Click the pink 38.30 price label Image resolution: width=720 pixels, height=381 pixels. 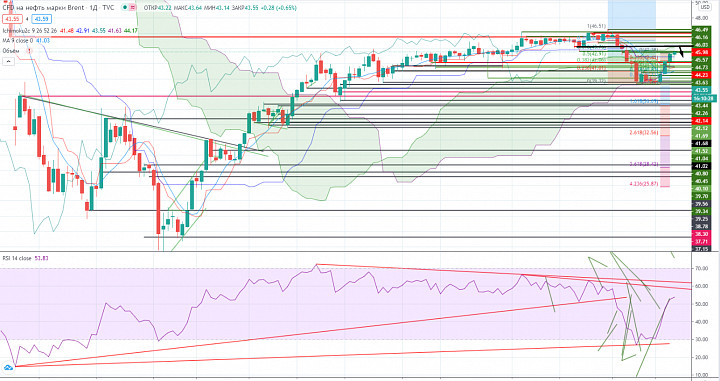click(701, 234)
